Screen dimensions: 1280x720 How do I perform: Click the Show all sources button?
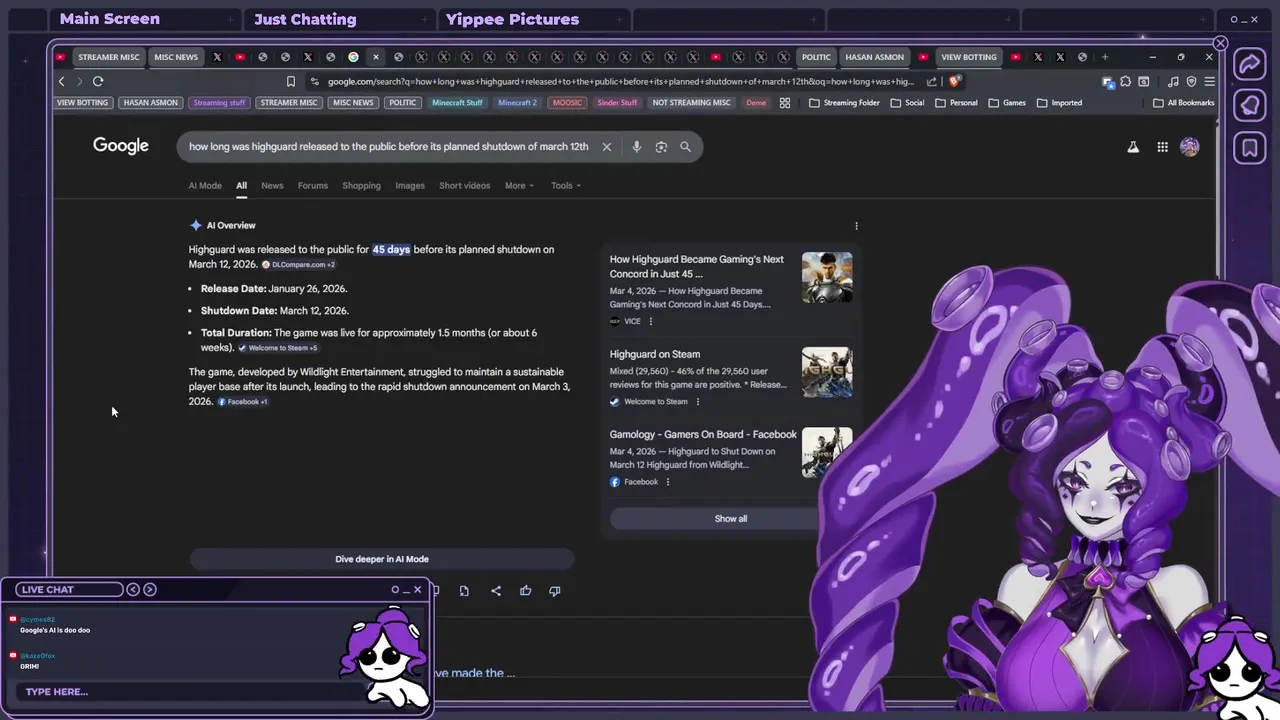(x=730, y=519)
